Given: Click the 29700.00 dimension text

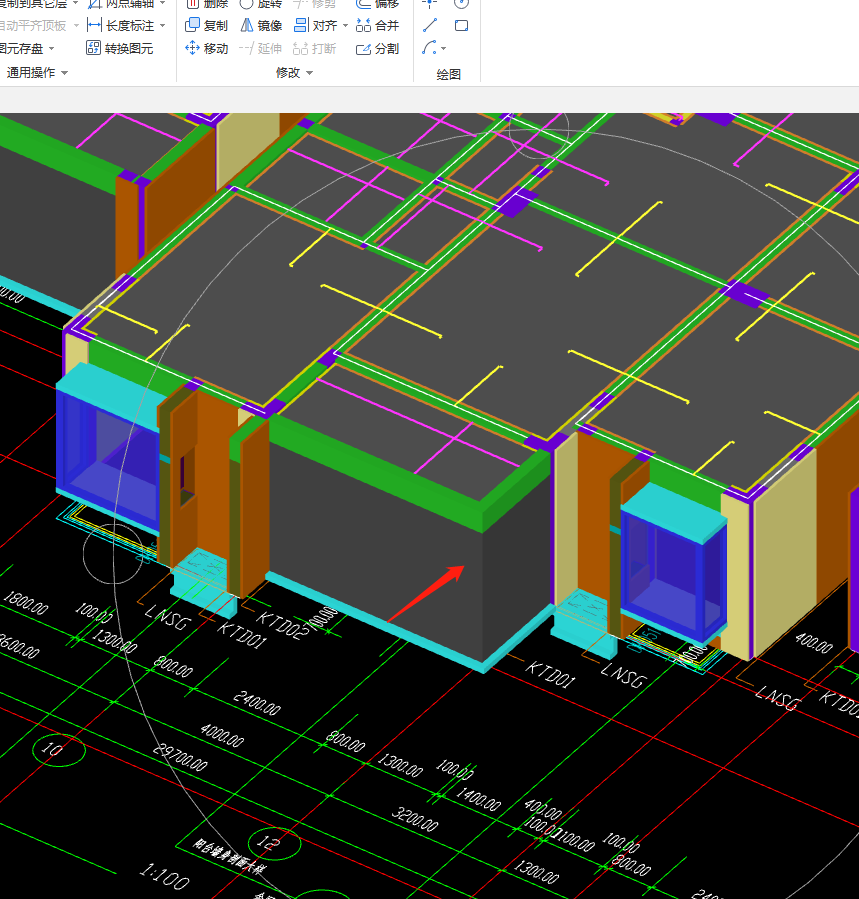Looking at the screenshot, I should point(181,757).
